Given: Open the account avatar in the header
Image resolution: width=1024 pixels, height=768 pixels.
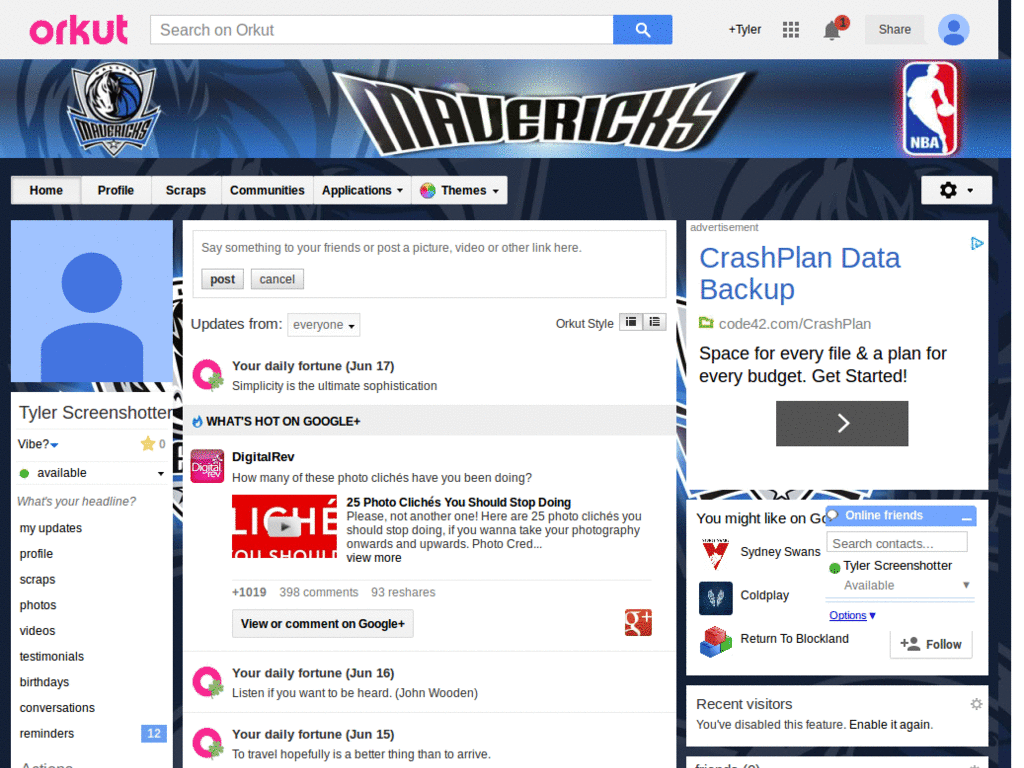Looking at the screenshot, I should click(953, 30).
